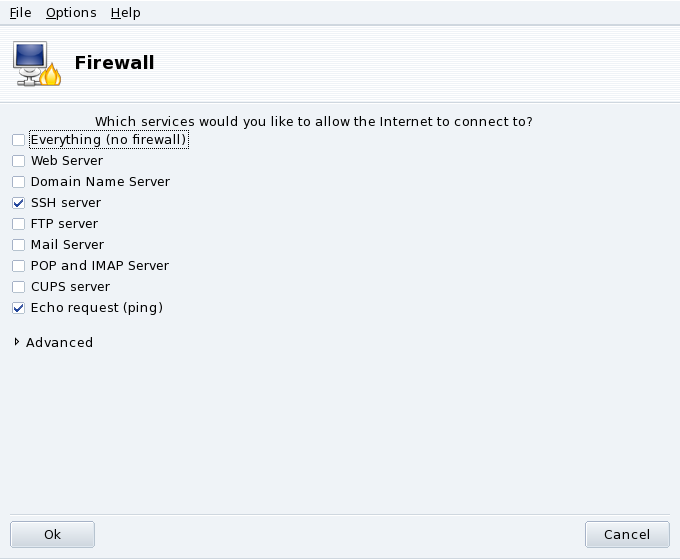Disable Echo request (ping) checkbox
The image size is (680, 560).
coord(18,308)
